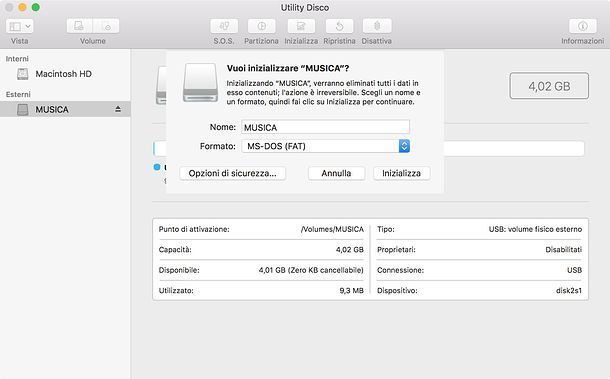The height and width of the screenshot is (379, 610).
Task: Click the Interni sidebar section header
Action: pos(17,59)
